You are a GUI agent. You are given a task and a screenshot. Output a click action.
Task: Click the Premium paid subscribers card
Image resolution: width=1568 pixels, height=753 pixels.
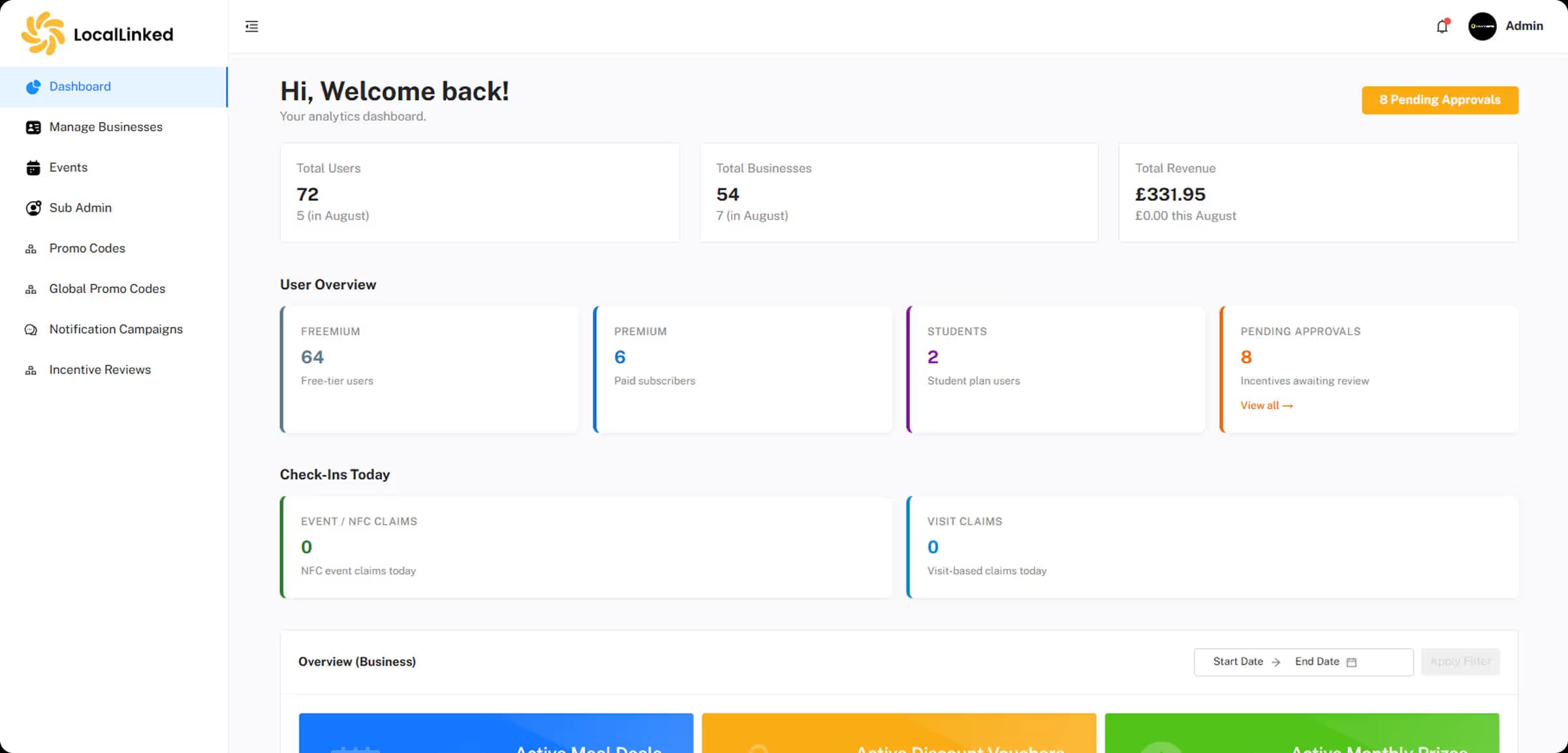click(743, 369)
